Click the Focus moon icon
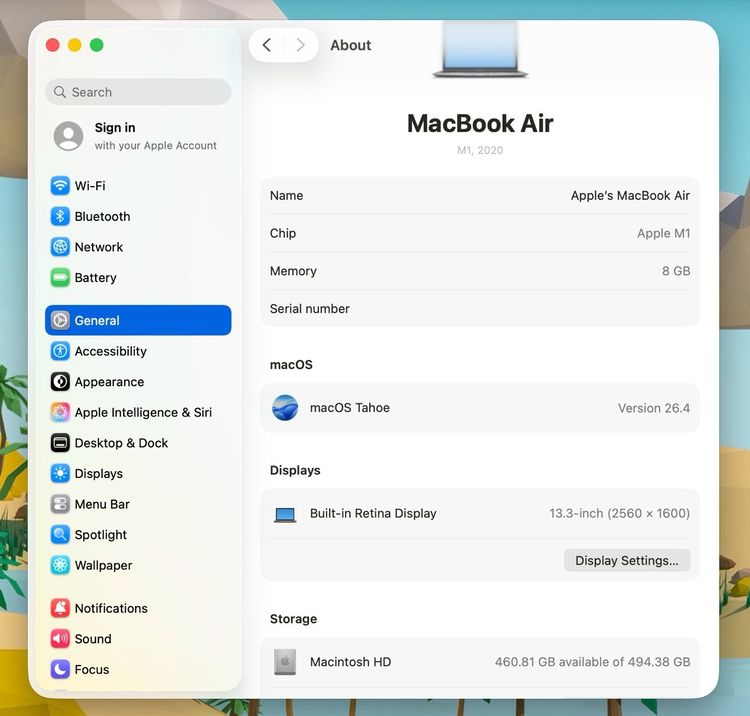Viewport: 750px width, 716px height. [x=60, y=670]
